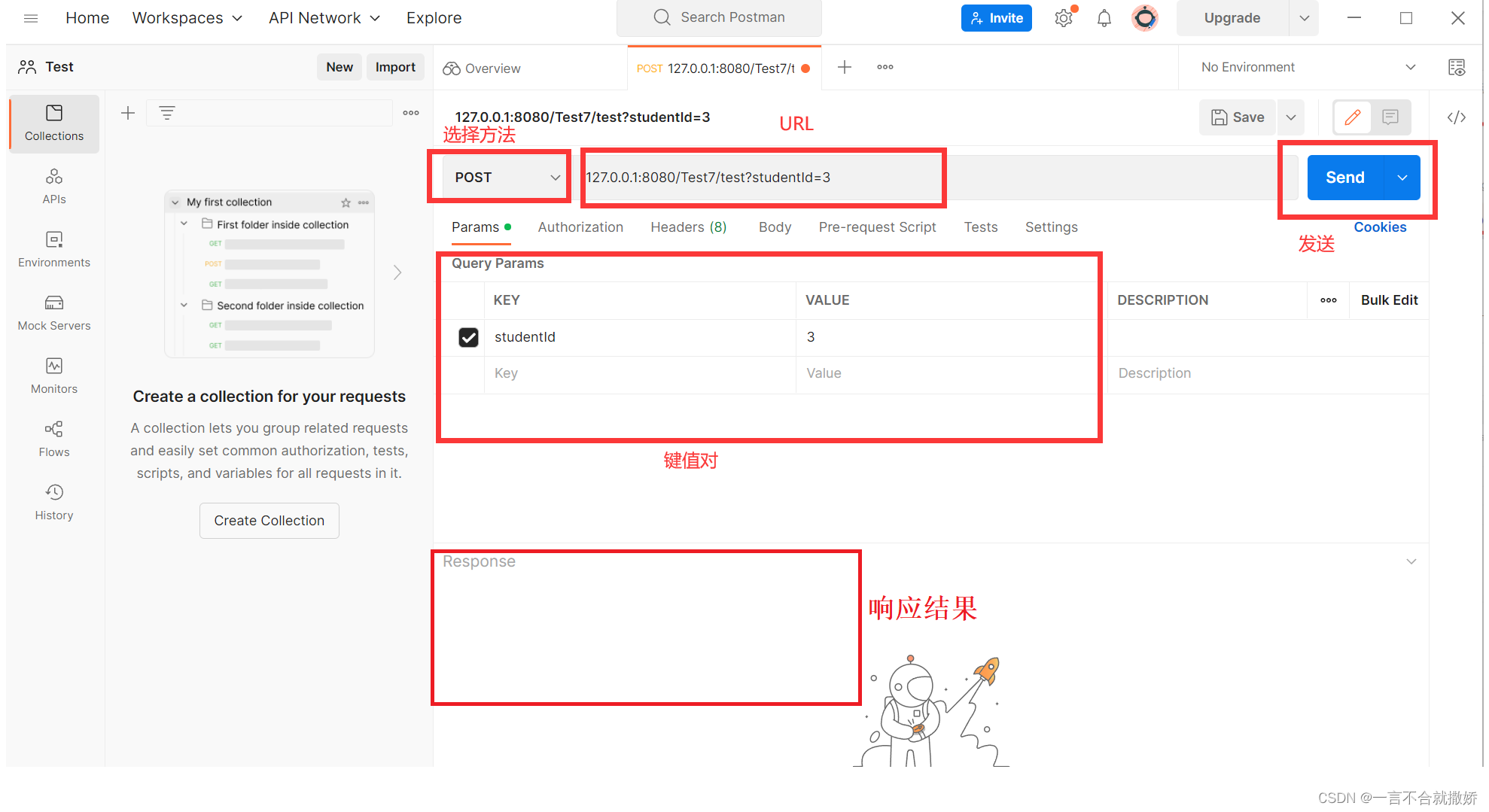
Task: Open the user avatar menu
Action: (x=1145, y=18)
